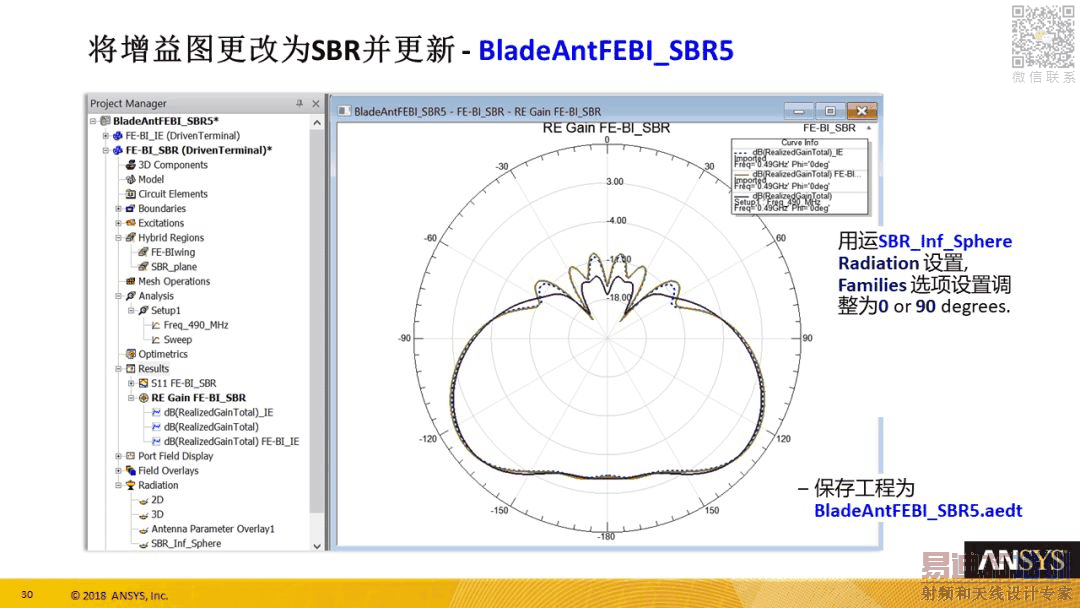This screenshot has height=608, width=1080.
Task: Pin the Project Manager panel
Action: 299,103
